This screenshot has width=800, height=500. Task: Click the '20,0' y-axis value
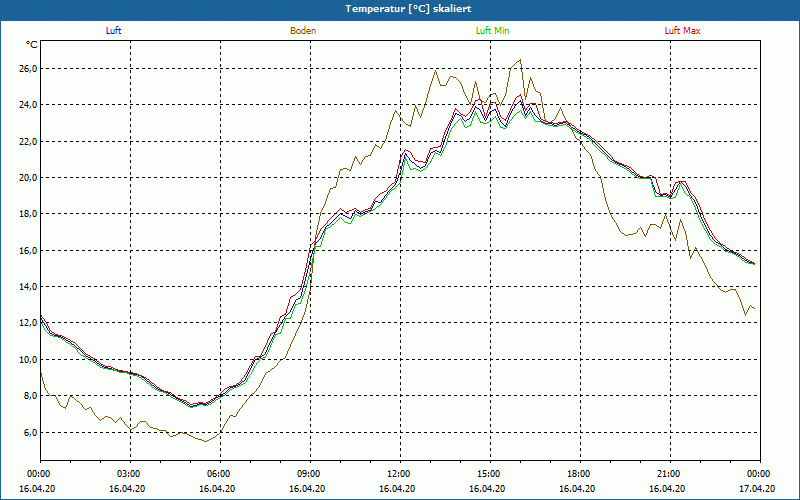coord(28,178)
